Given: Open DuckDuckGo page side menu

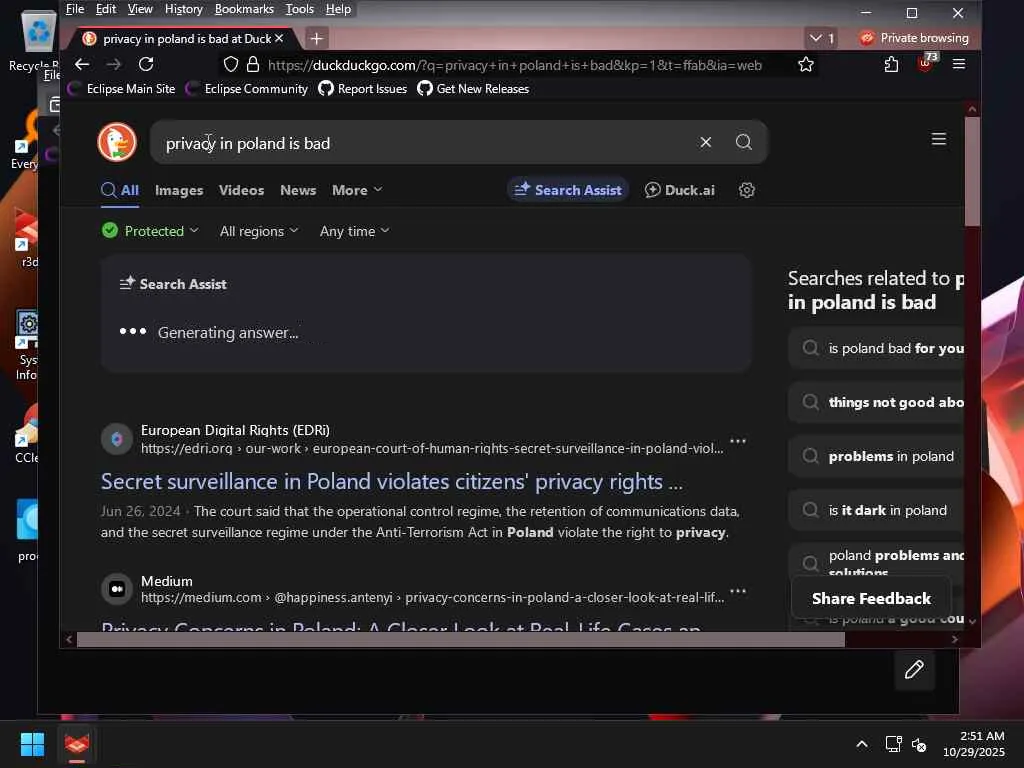Looking at the screenshot, I should (938, 139).
